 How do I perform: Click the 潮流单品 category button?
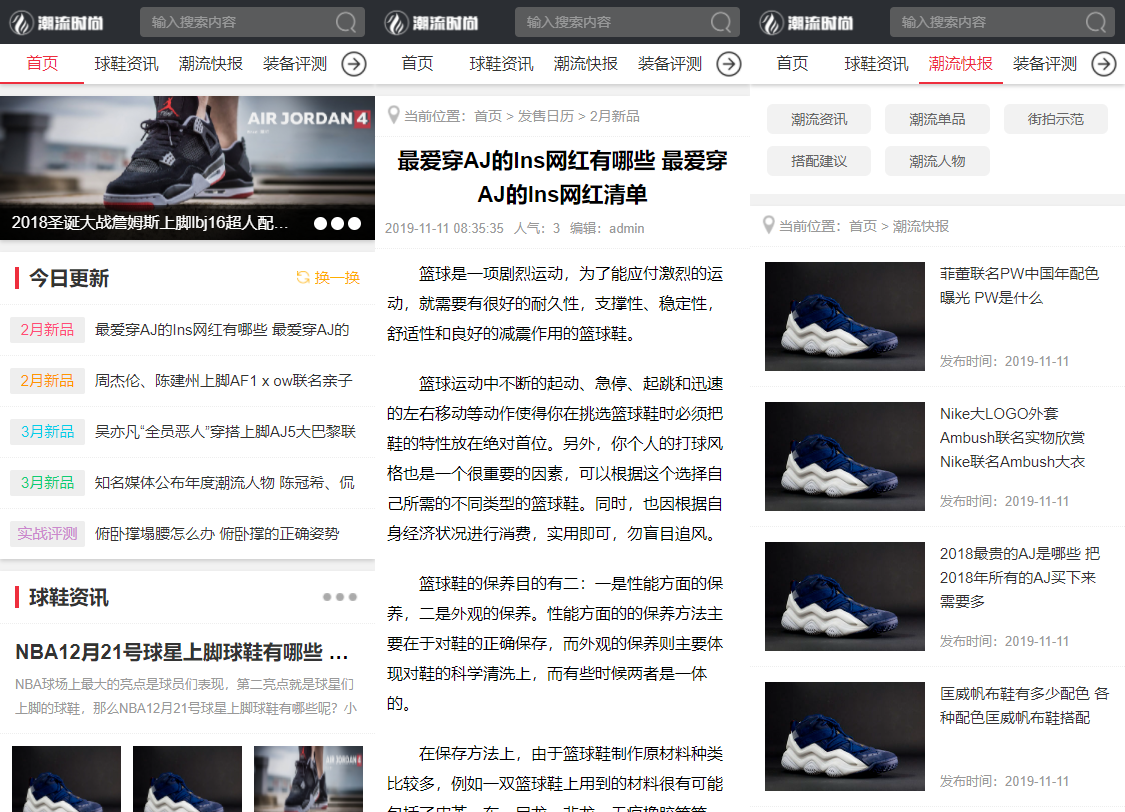point(937,119)
